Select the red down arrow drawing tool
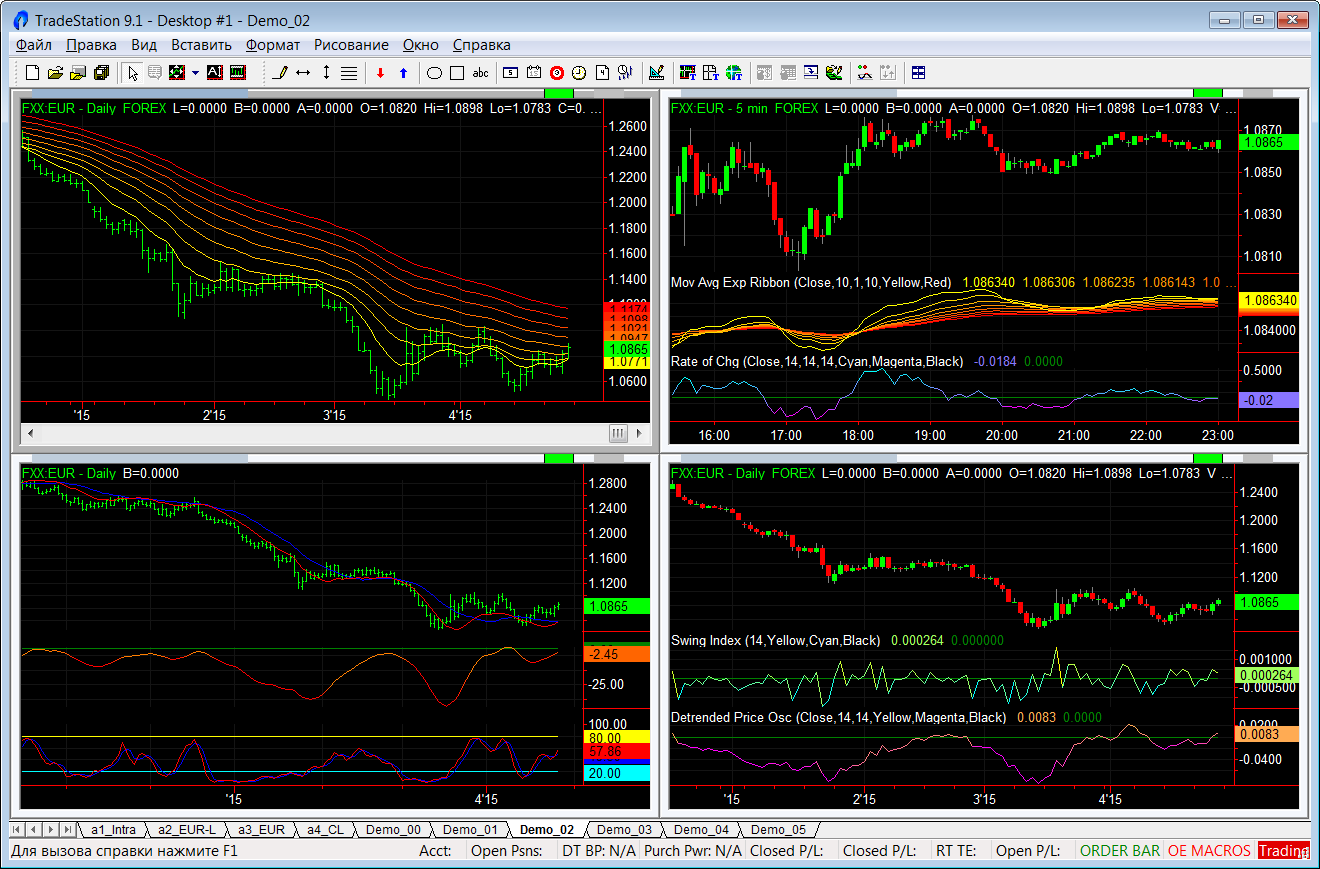The image size is (1320, 869). point(380,72)
